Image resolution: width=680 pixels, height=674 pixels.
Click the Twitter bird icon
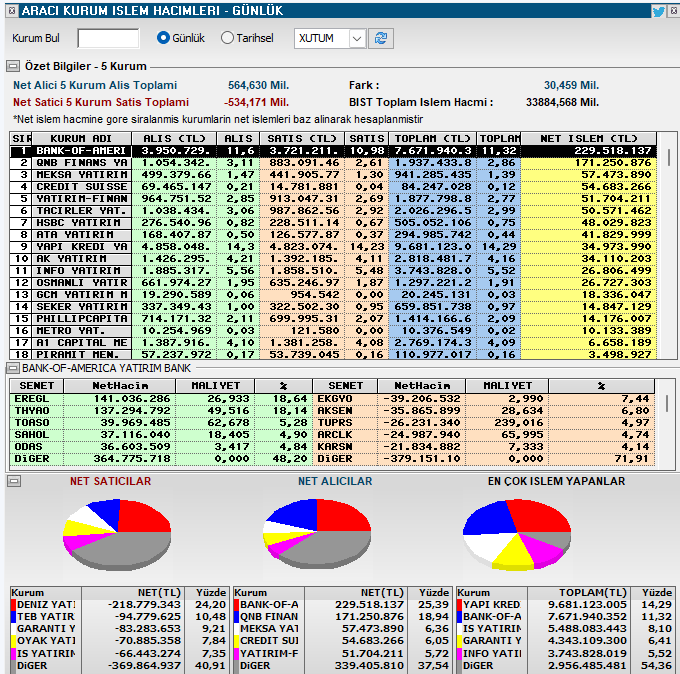[x=658, y=11]
